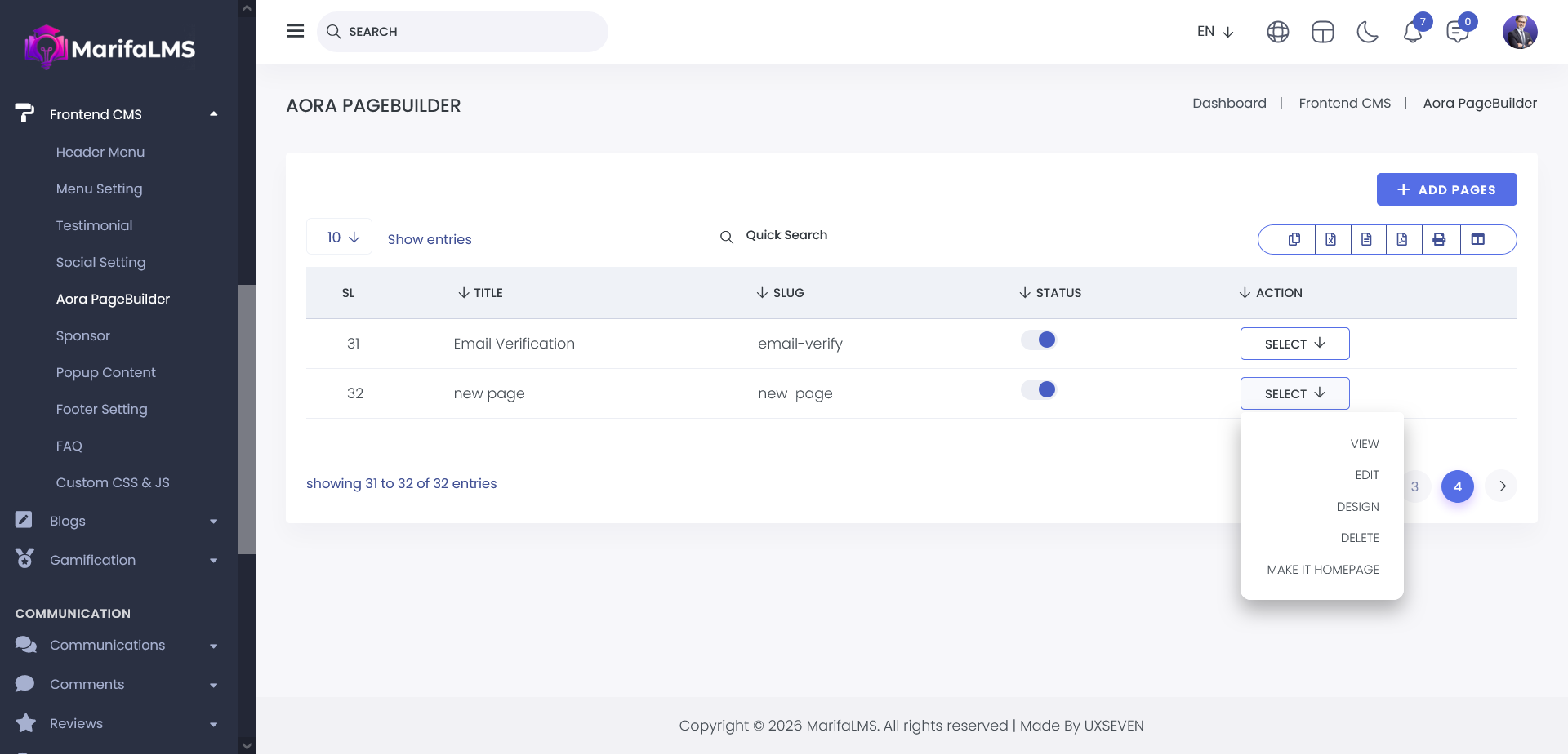Click the hamburger menu icon

(x=295, y=31)
